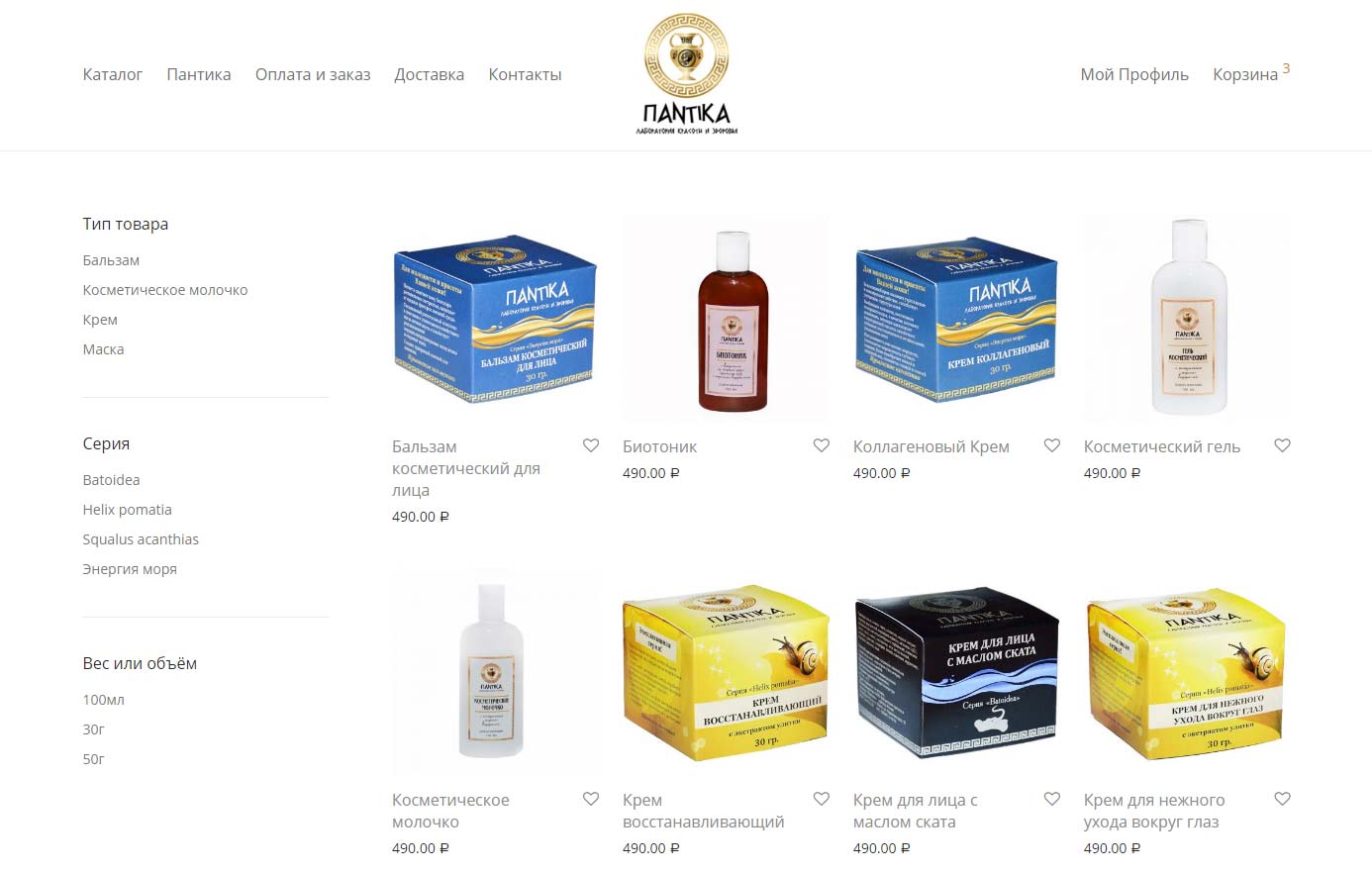1372x873 pixels.
Task: Add Коллагеновый Крем to wishlist via heart
Action: [x=1052, y=445]
